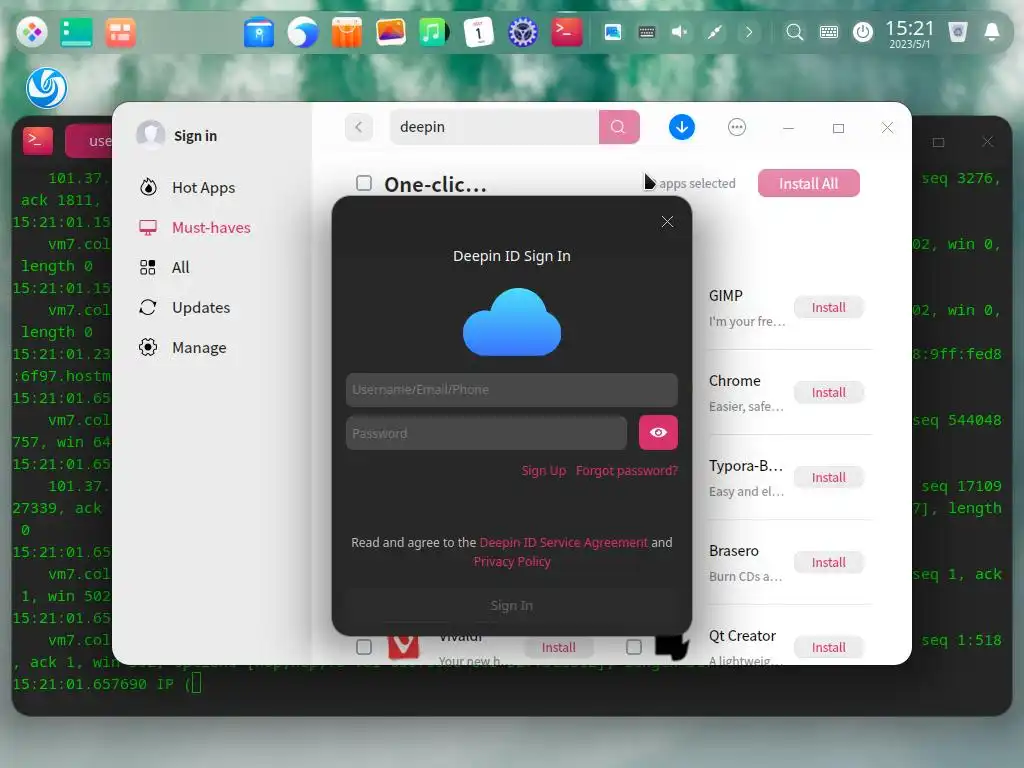This screenshot has width=1024, height=768.
Task: Maximize the terminal window
Action: (x=938, y=142)
